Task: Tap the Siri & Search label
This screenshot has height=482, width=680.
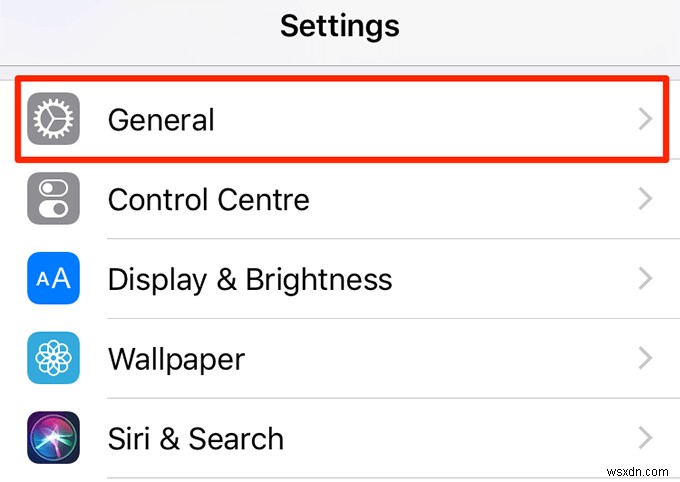Action: [x=195, y=438]
